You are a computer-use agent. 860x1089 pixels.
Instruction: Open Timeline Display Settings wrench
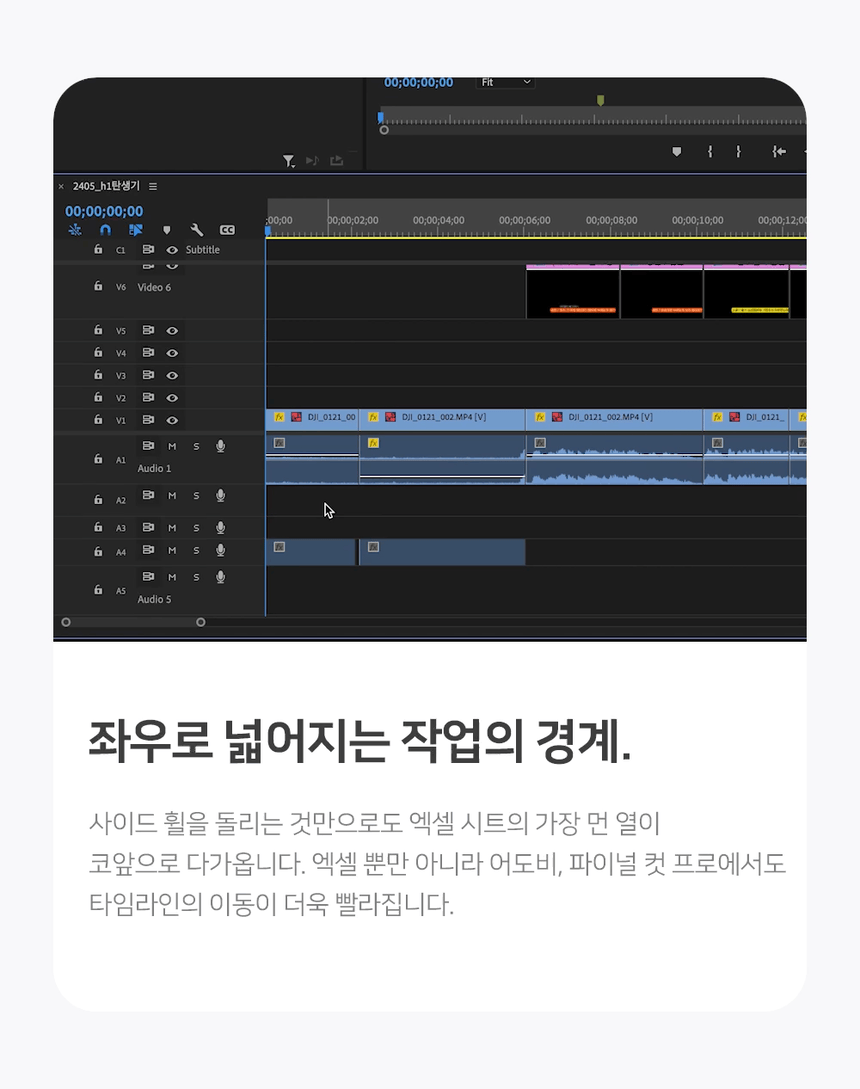pos(197,230)
